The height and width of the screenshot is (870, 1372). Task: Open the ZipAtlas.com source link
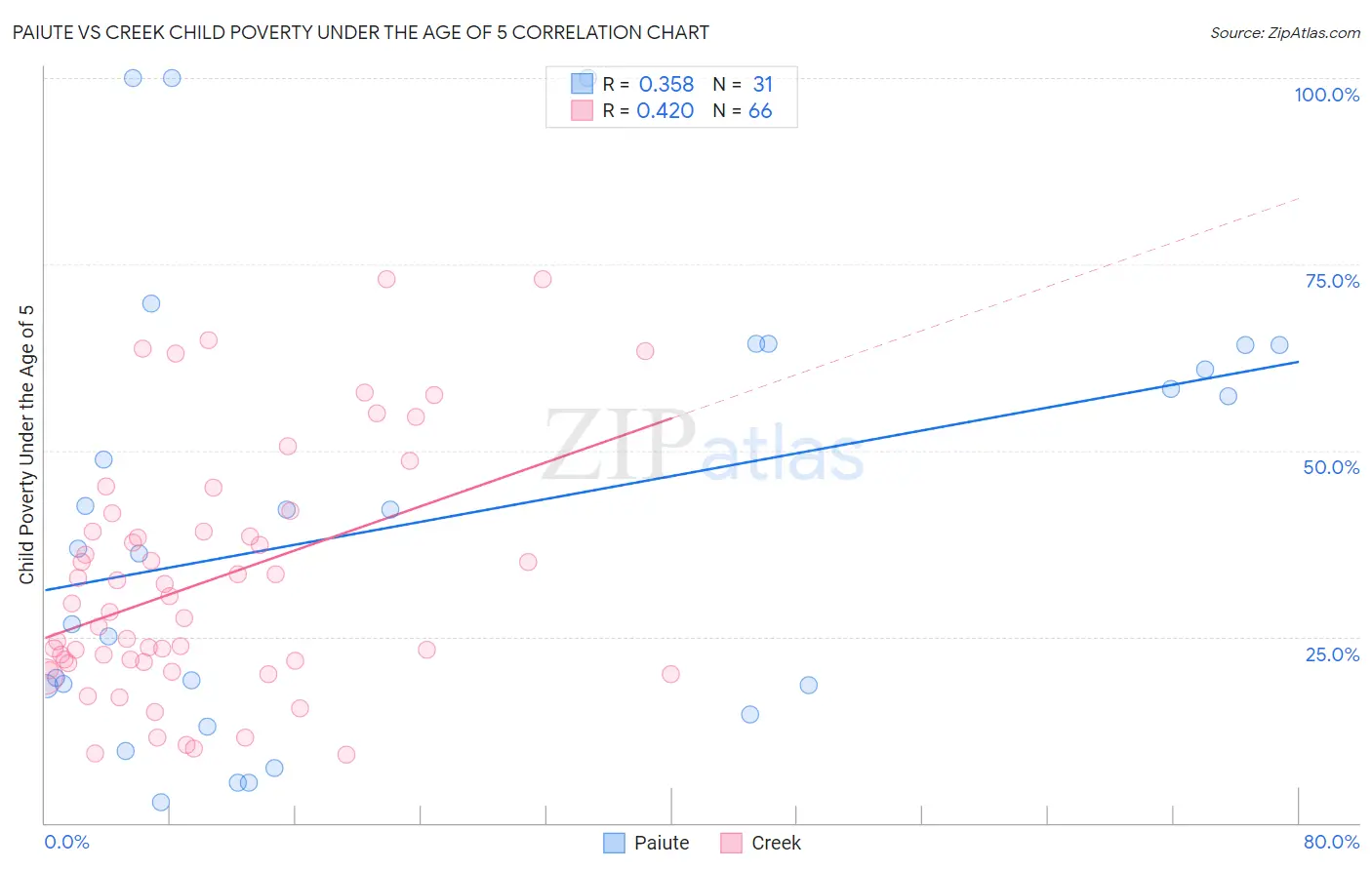click(x=1285, y=33)
